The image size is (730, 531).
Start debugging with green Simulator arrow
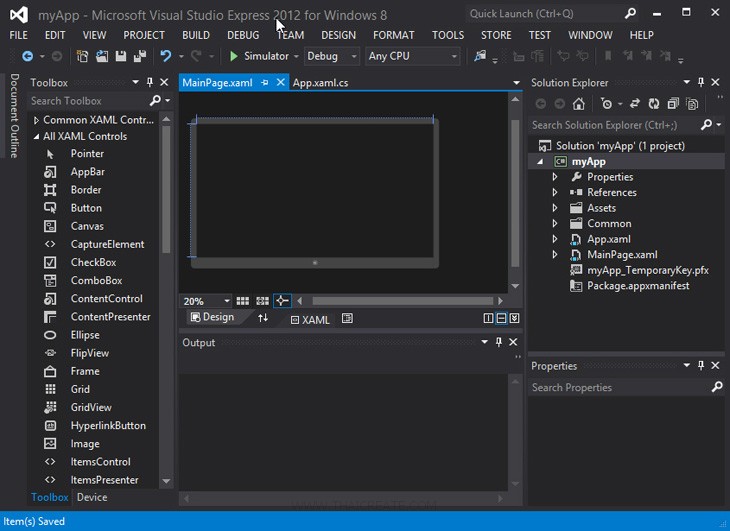[x=234, y=56]
